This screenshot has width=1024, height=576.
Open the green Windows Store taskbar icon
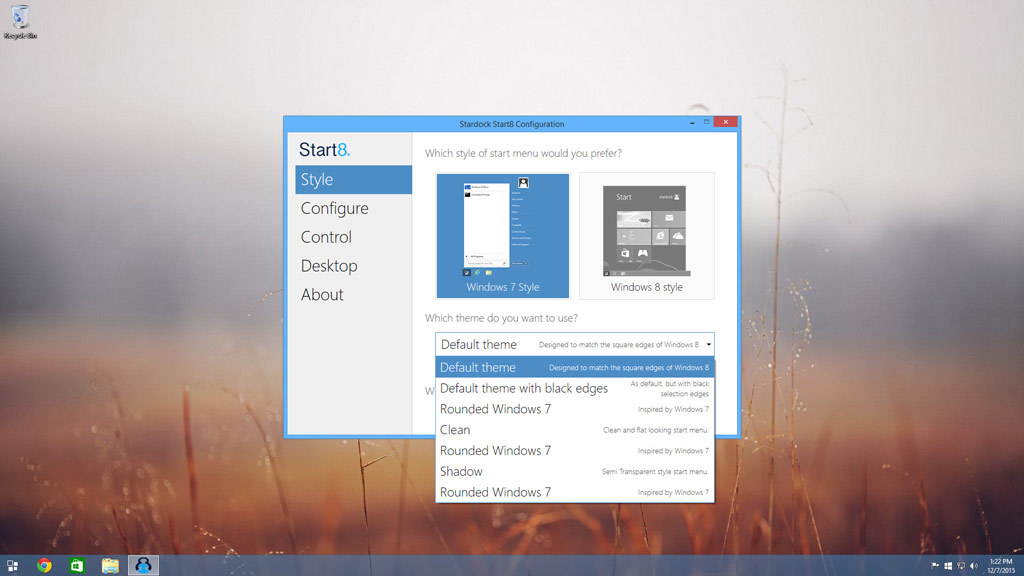77,566
